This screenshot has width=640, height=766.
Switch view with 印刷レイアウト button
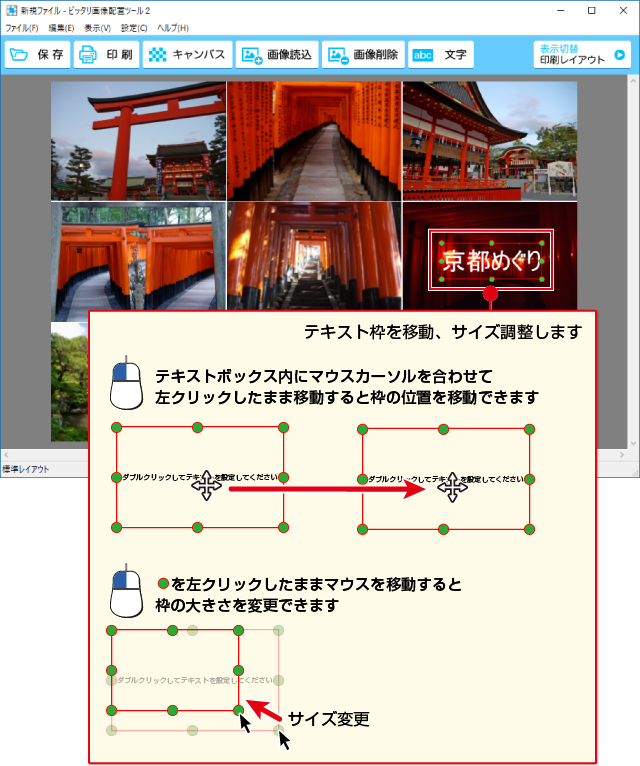pos(582,55)
